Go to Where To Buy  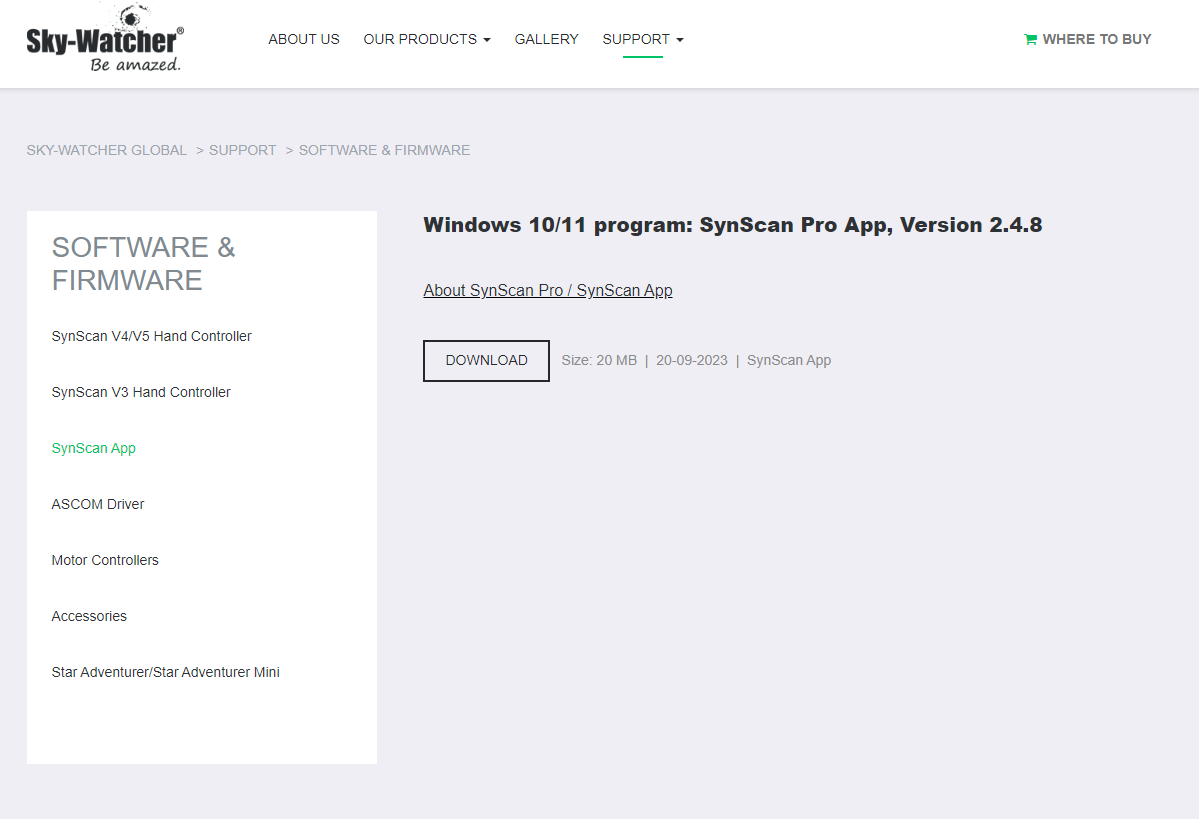[x=1087, y=39]
